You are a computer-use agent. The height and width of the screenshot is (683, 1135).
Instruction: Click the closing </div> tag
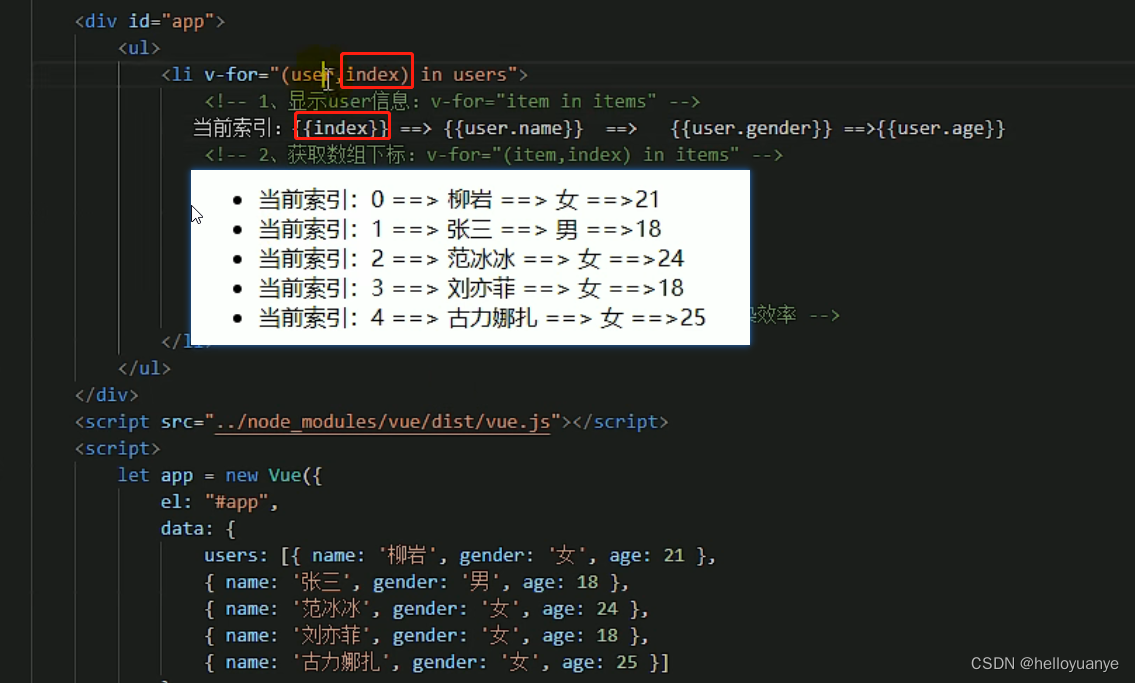click(x=106, y=395)
